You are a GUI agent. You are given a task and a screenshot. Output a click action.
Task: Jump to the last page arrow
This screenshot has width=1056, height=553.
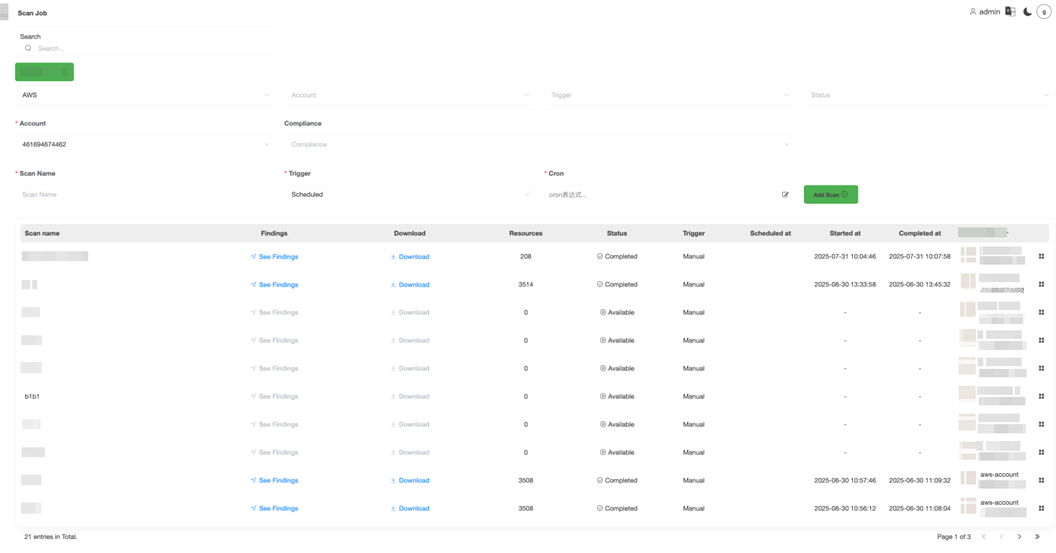[x=1037, y=537]
